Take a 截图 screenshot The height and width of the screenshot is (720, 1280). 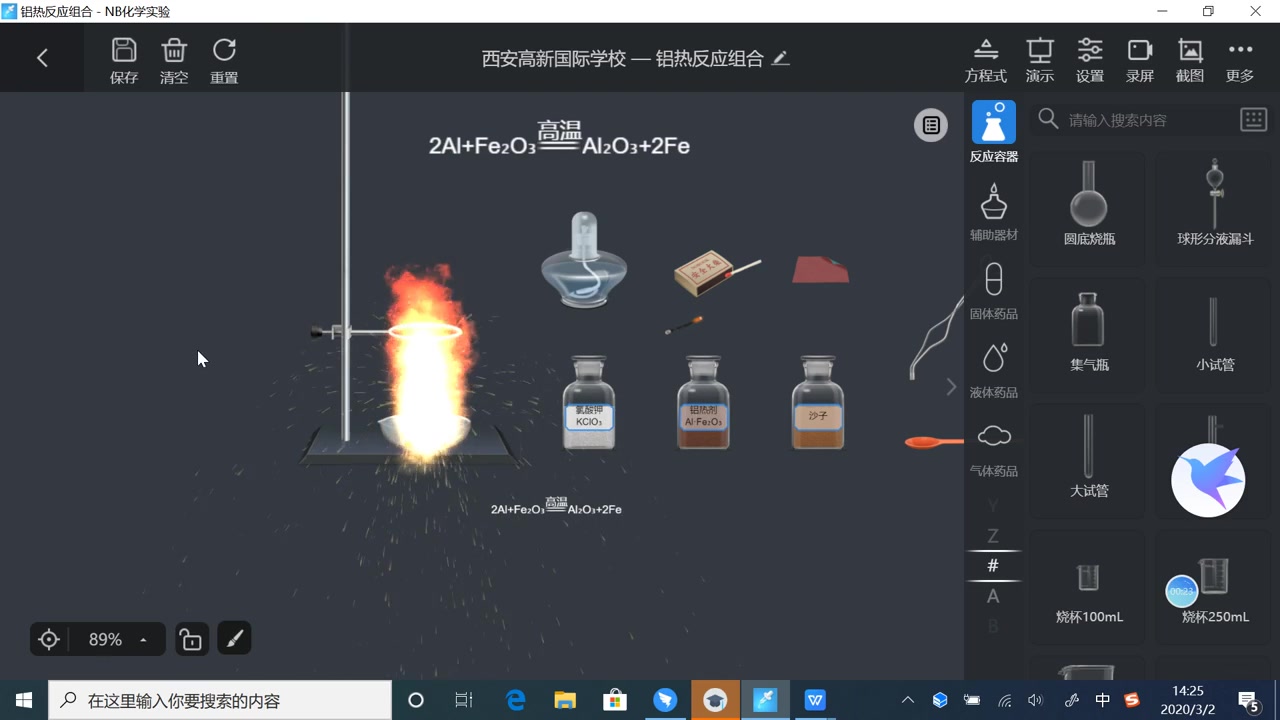point(1190,61)
